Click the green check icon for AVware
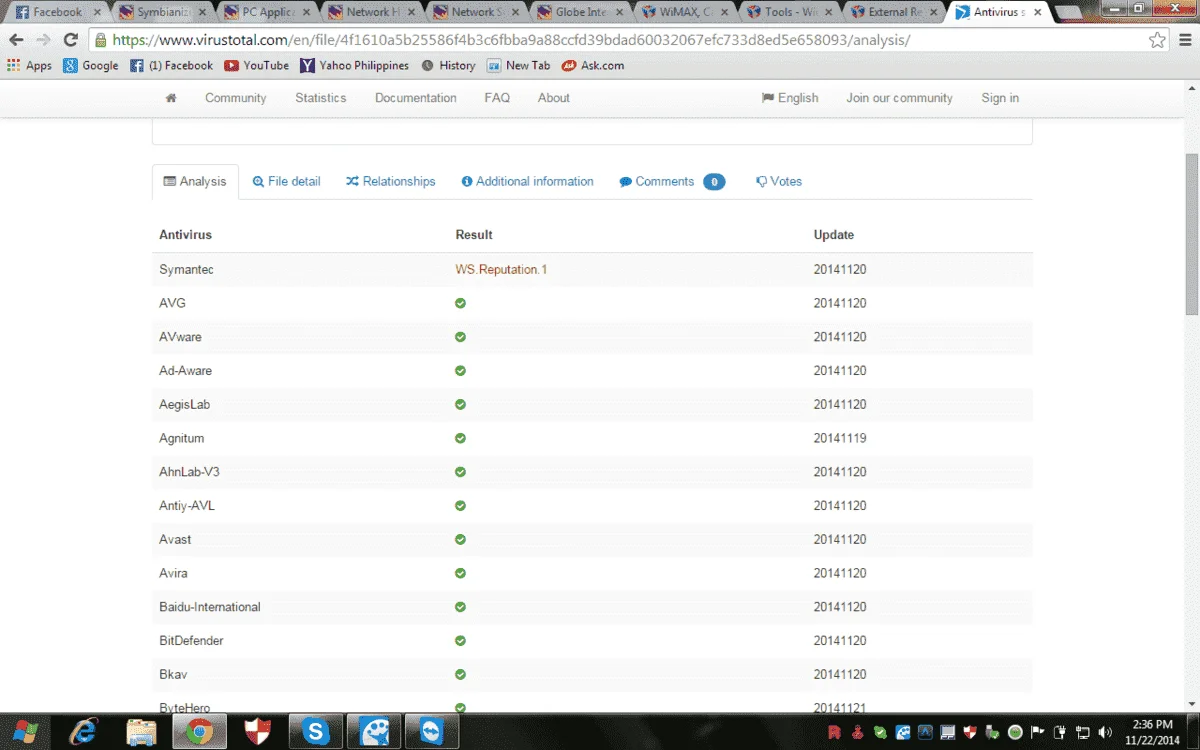The width and height of the screenshot is (1200, 750). pyautogui.click(x=460, y=337)
